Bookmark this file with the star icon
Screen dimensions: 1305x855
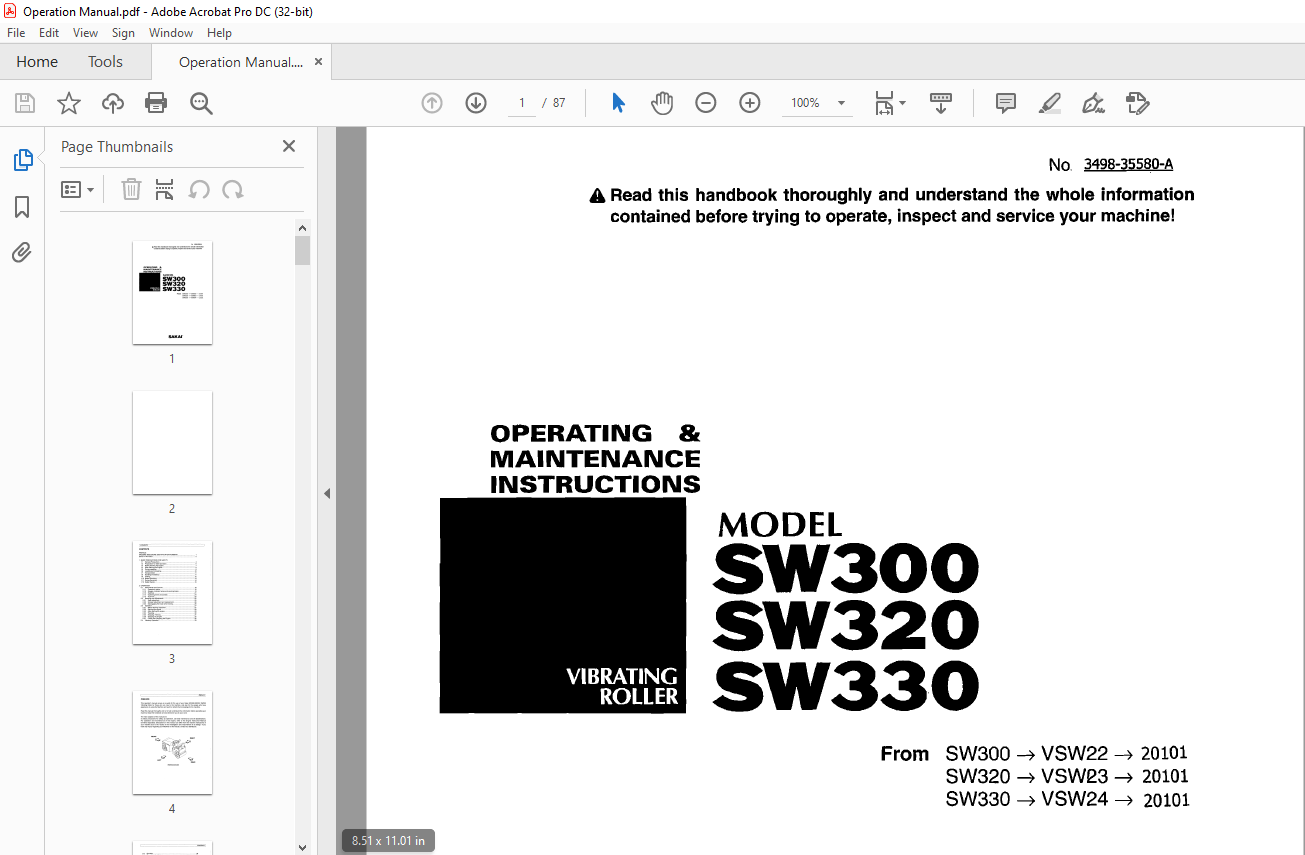point(69,103)
